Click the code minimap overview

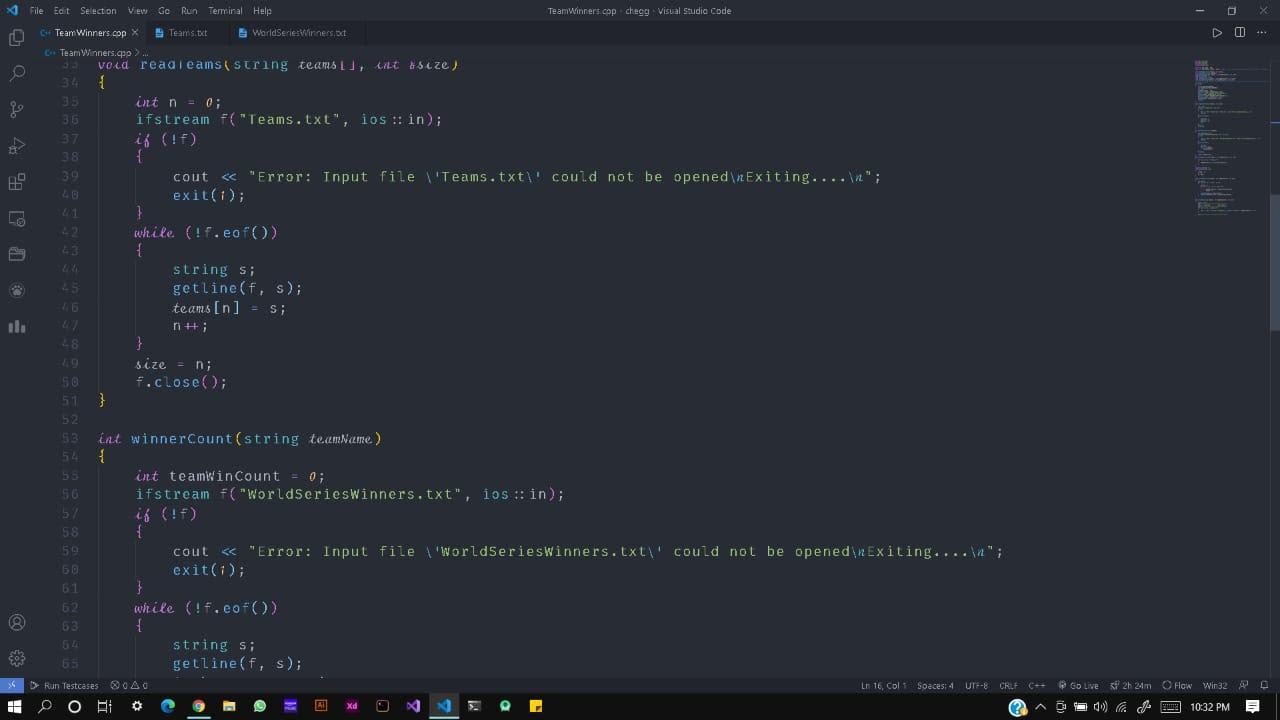[1228, 140]
